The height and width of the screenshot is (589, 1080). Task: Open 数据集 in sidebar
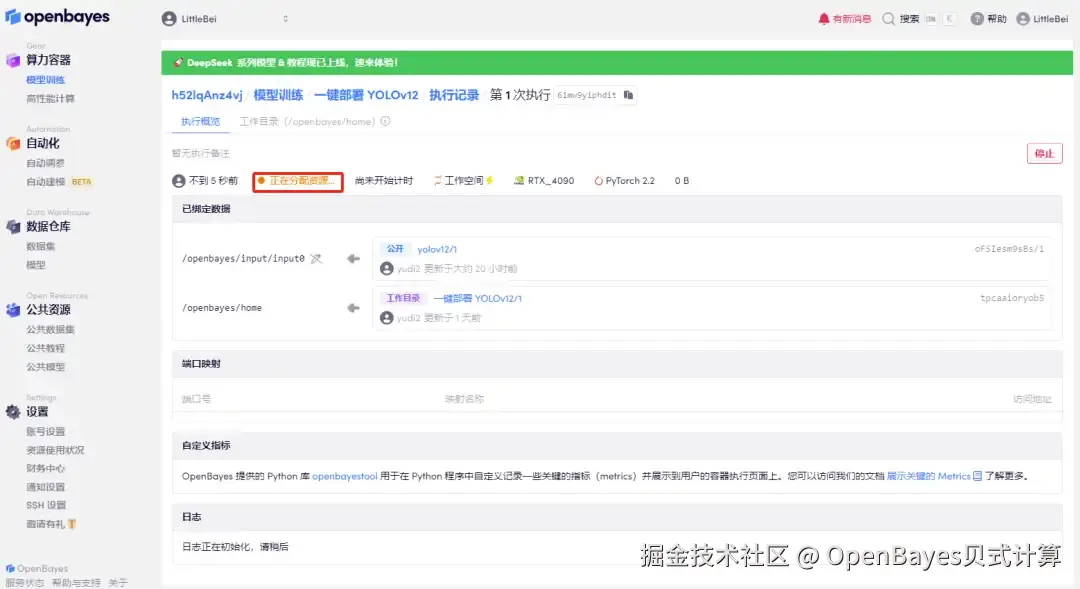pos(41,246)
